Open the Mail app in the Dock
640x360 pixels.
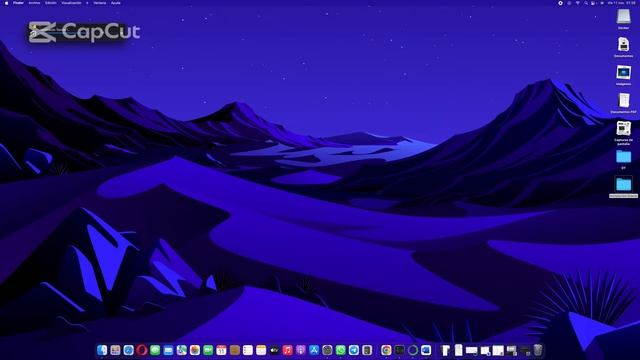(168, 350)
